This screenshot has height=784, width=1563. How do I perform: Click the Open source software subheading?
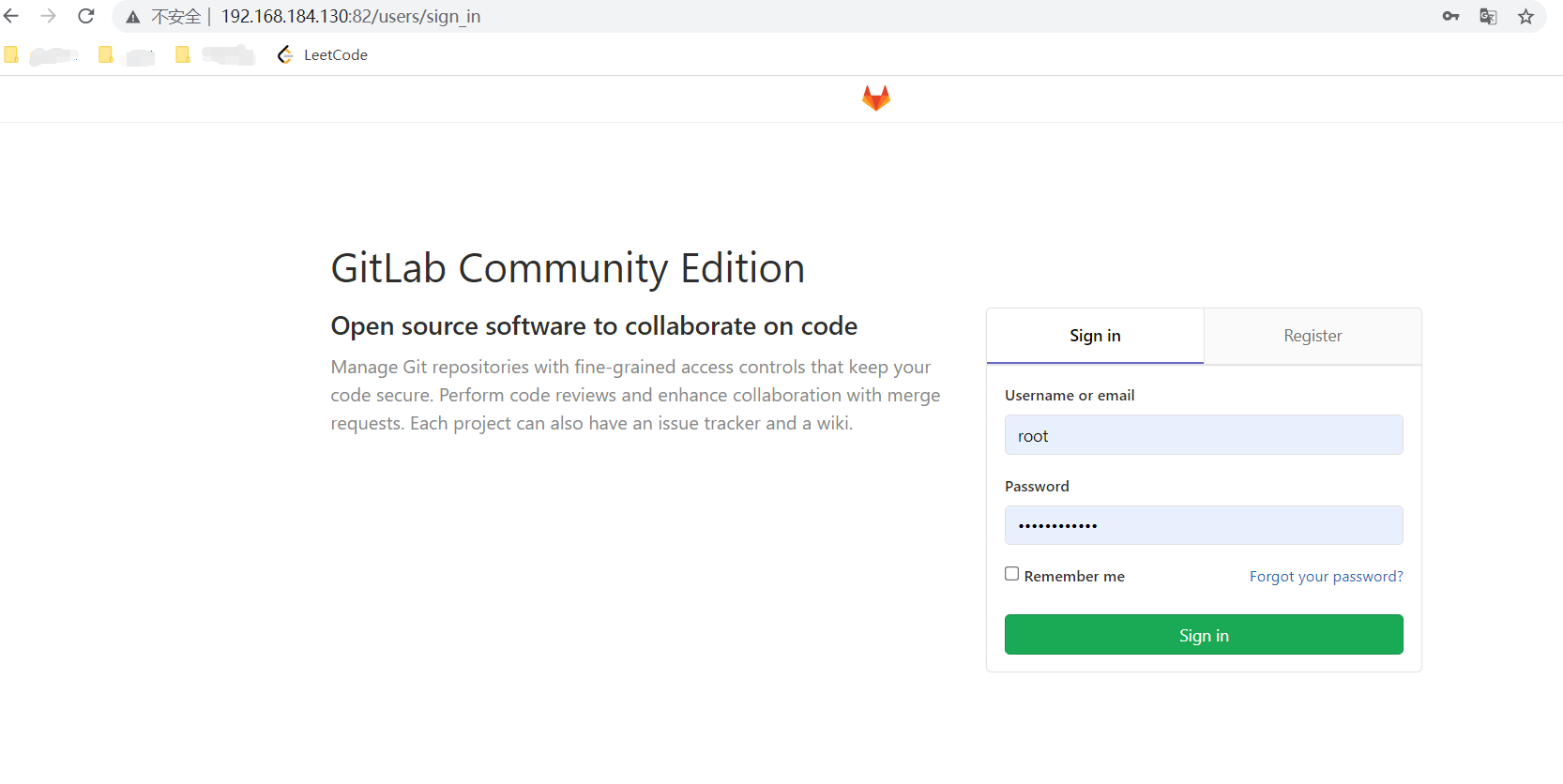coord(594,325)
